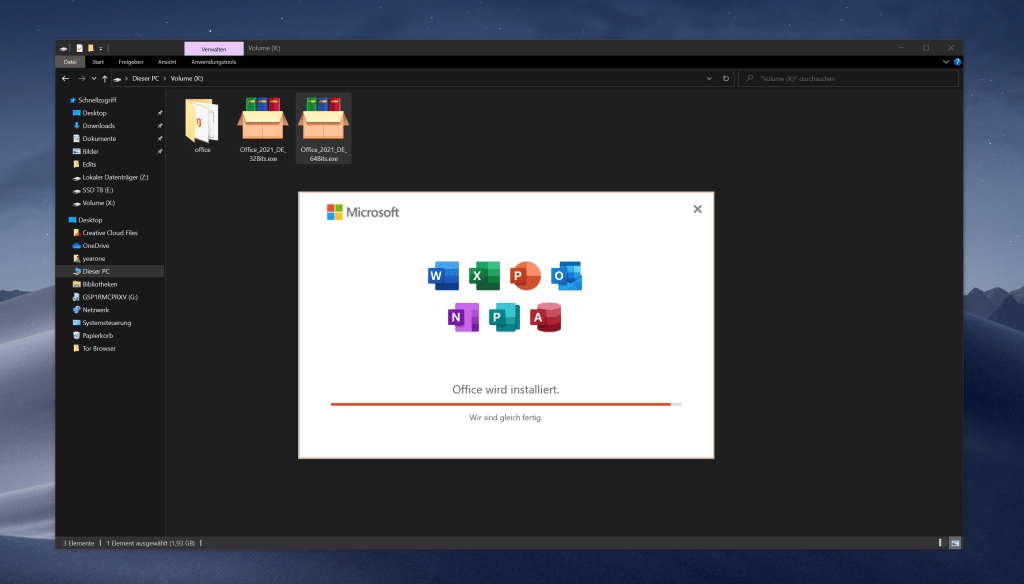Open Lokaler Datenträger (Z:) in sidebar
Image resolution: width=1024 pixels, height=584 pixels.
[115, 177]
